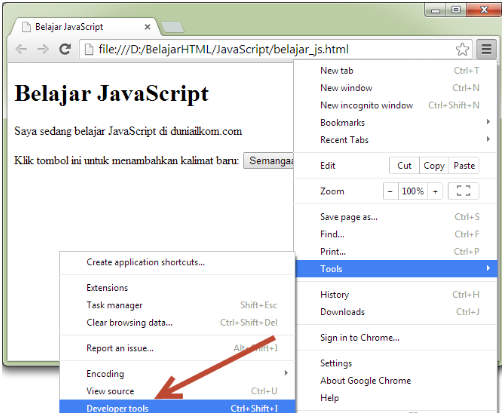The image size is (502, 413).
Task: Click the browser forward arrow
Action: 43,49
